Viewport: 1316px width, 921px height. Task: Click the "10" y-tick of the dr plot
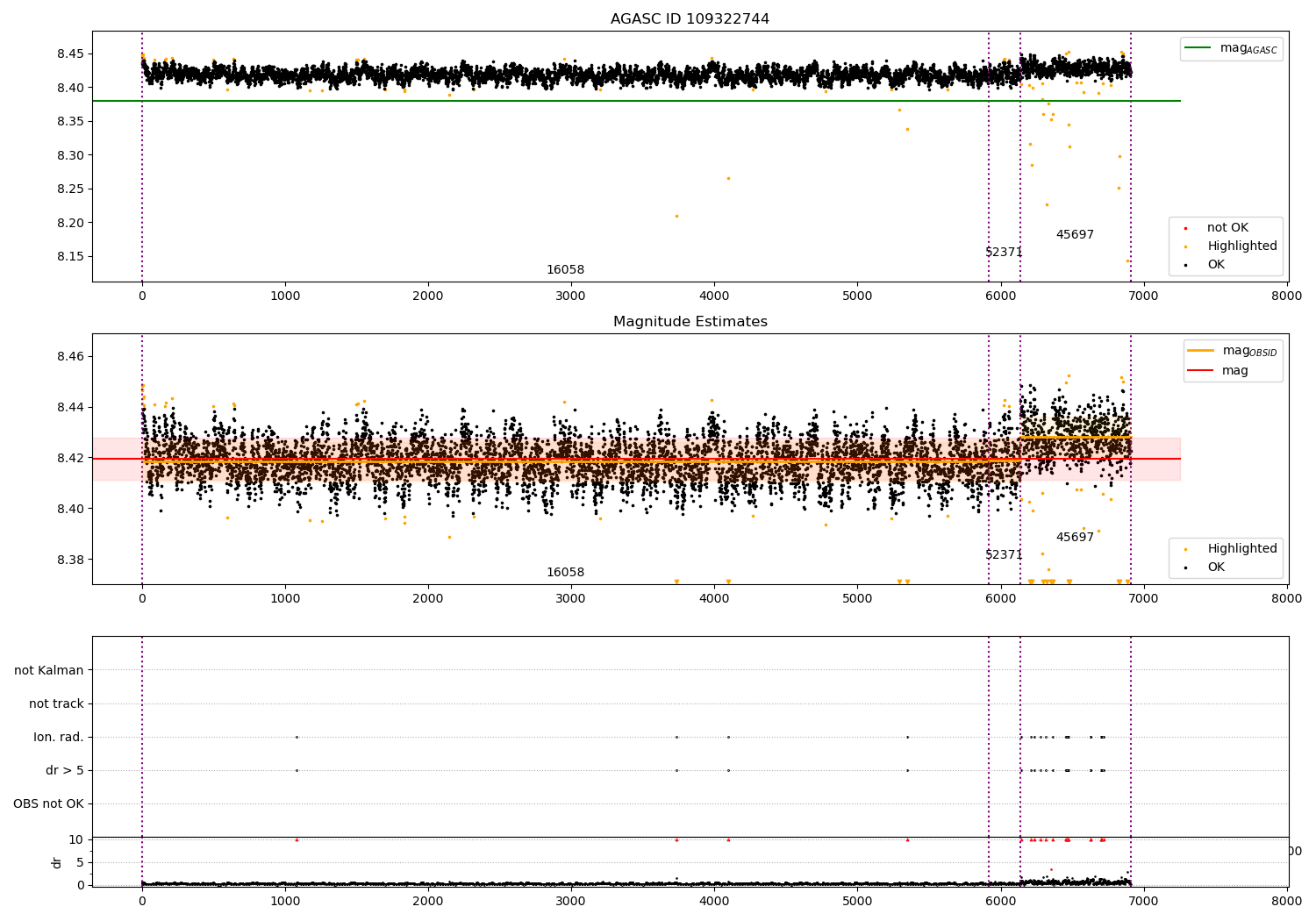click(x=76, y=840)
